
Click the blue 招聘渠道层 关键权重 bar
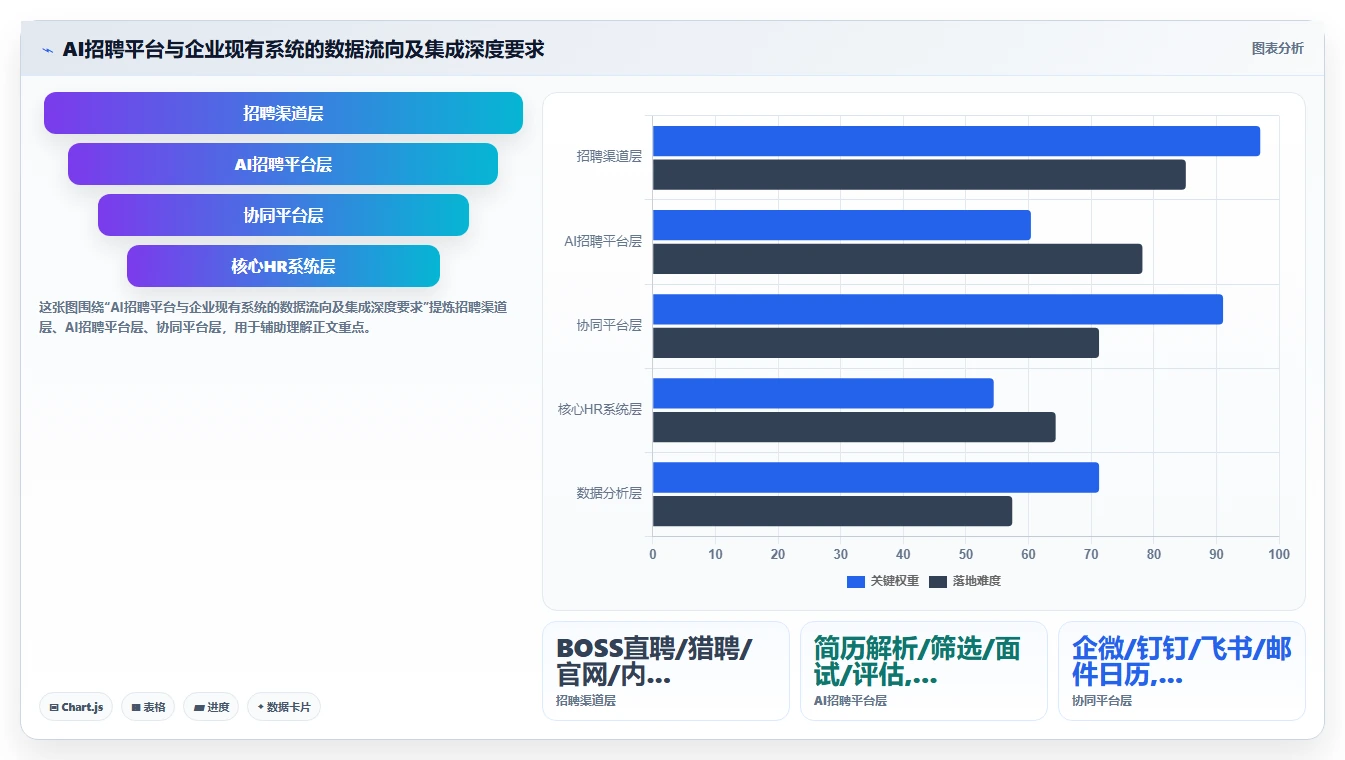pos(956,141)
